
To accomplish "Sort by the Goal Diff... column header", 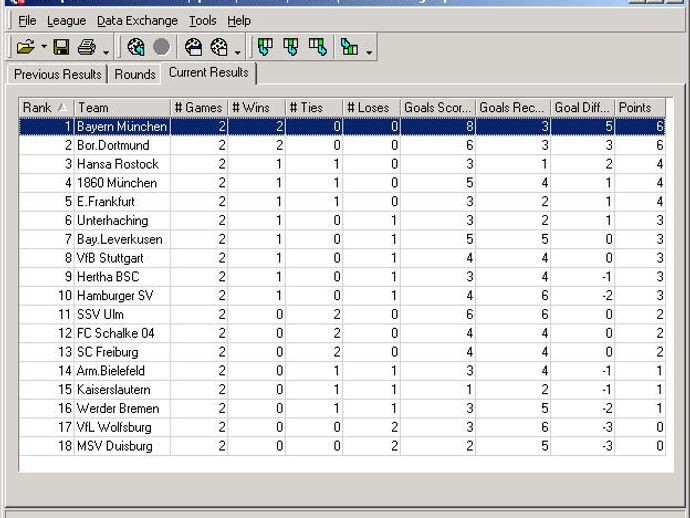I will coord(582,107).
